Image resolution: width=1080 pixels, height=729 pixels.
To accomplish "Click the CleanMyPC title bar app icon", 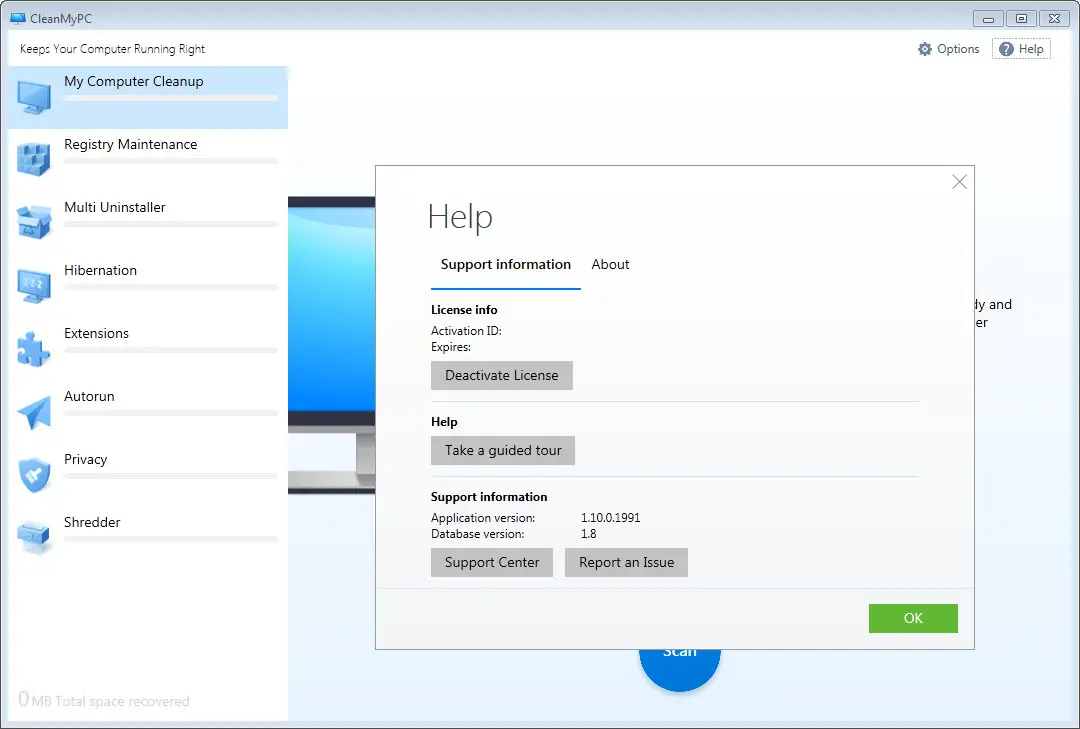I will tap(18, 19).
